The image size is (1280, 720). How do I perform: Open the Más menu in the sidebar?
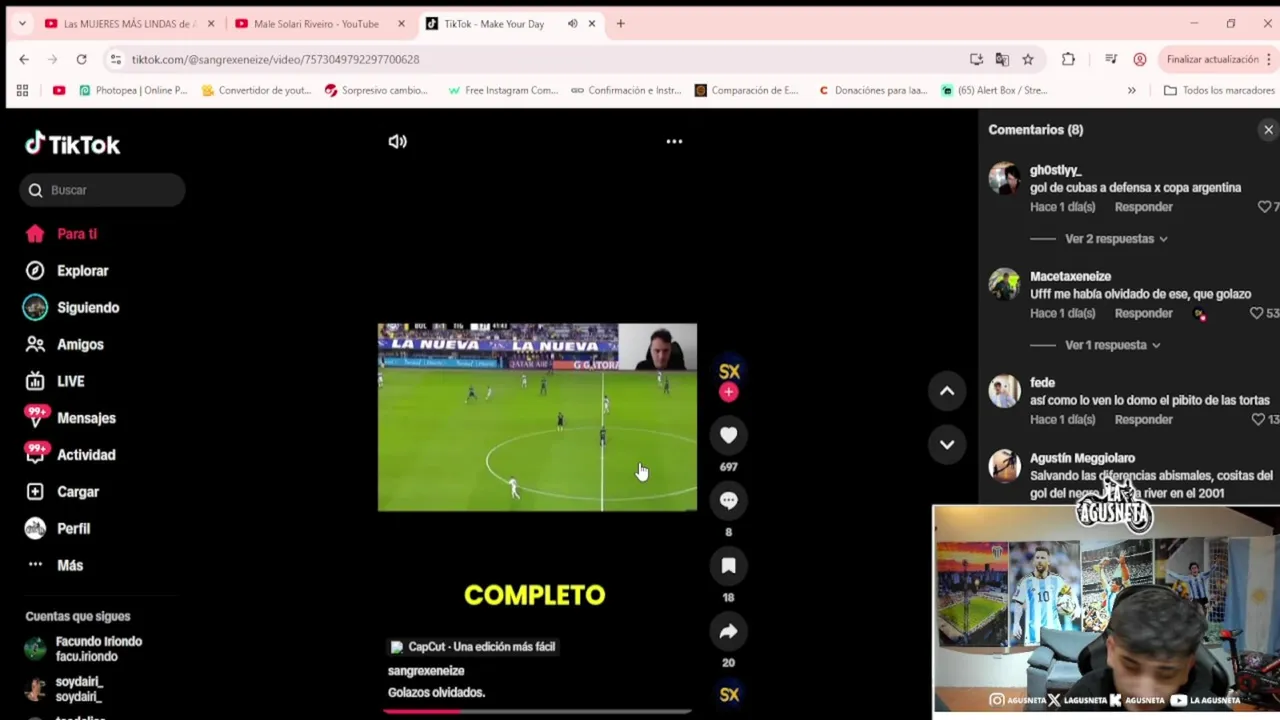coord(69,565)
